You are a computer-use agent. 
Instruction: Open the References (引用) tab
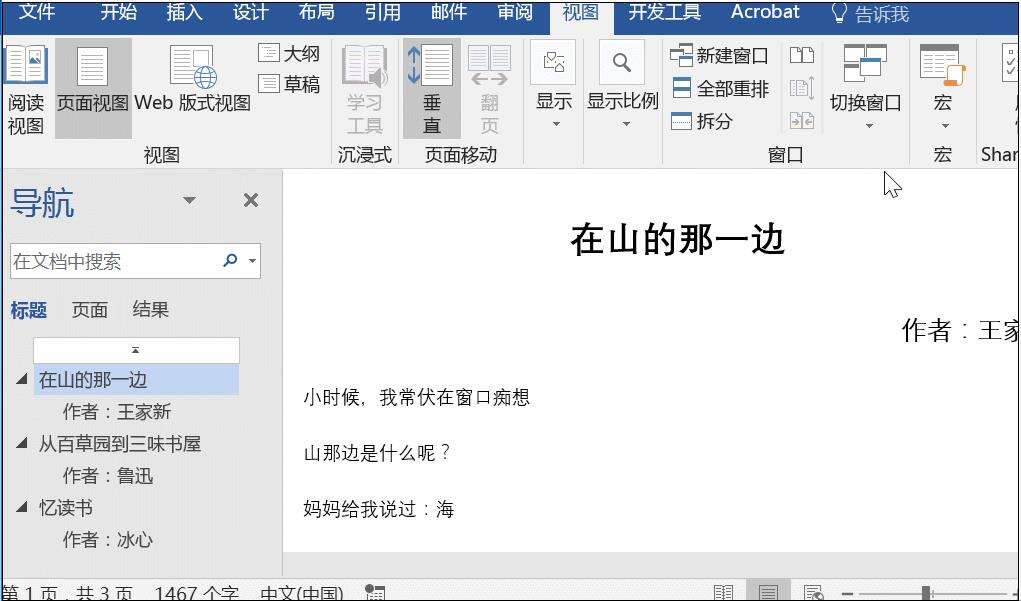pyautogui.click(x=382, y=12)
